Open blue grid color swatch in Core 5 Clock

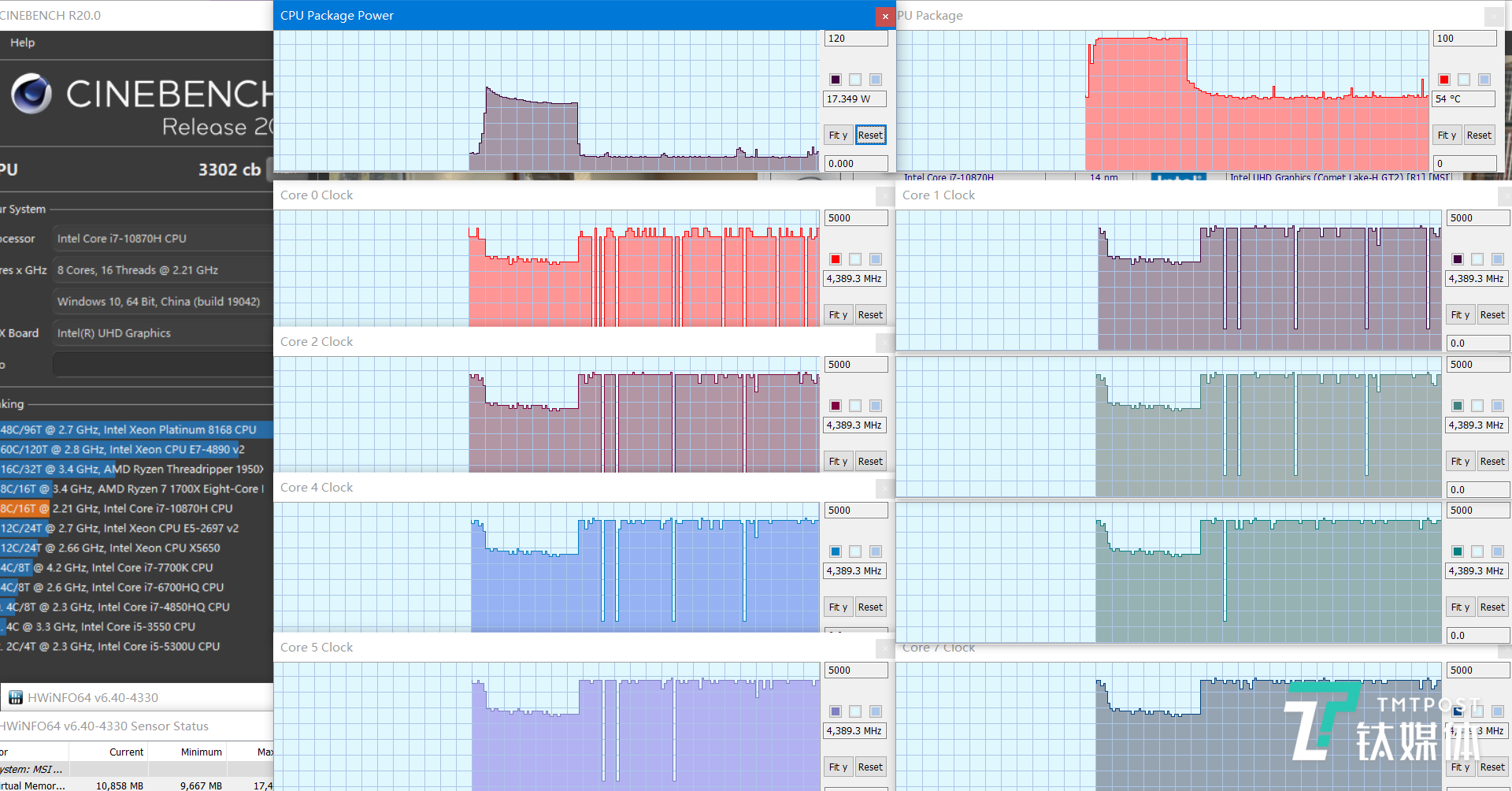(x=876, y=711)
